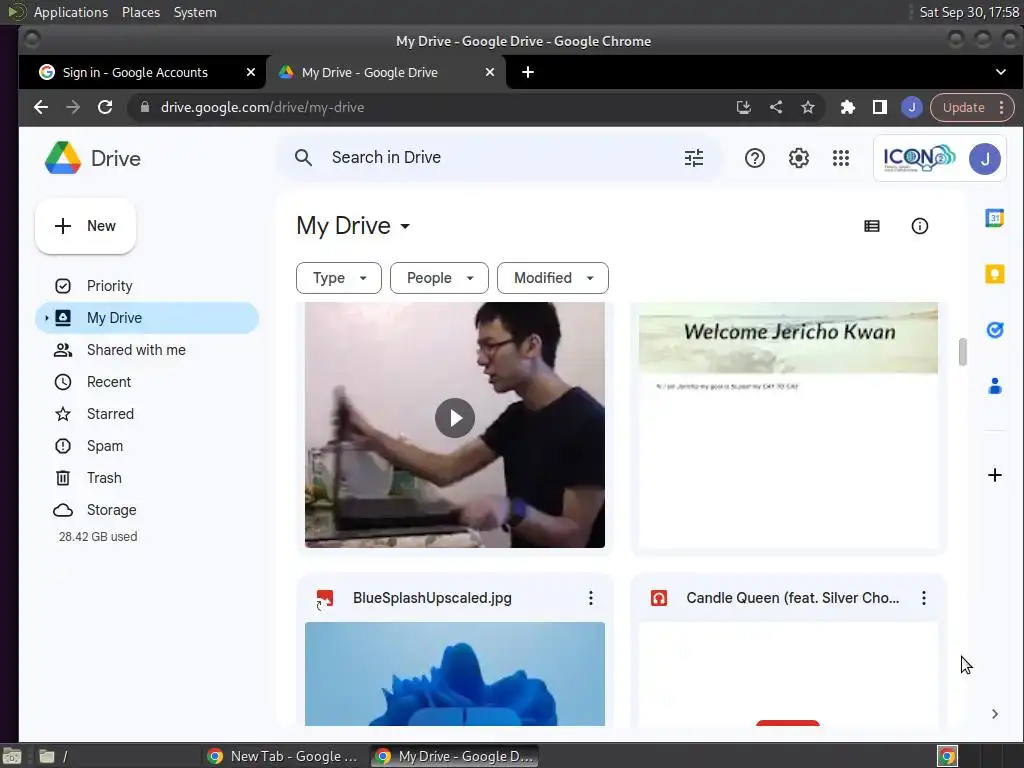Show the view details info panel

pos(920,226)
